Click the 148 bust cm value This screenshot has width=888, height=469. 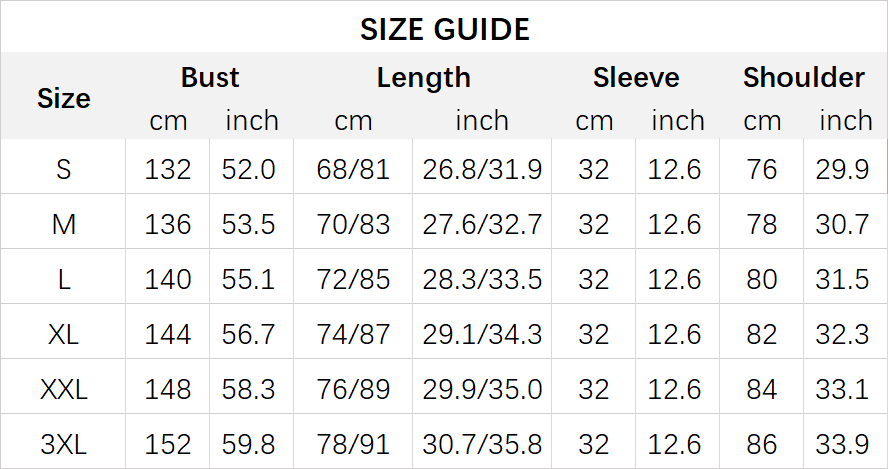click(167, 388)
